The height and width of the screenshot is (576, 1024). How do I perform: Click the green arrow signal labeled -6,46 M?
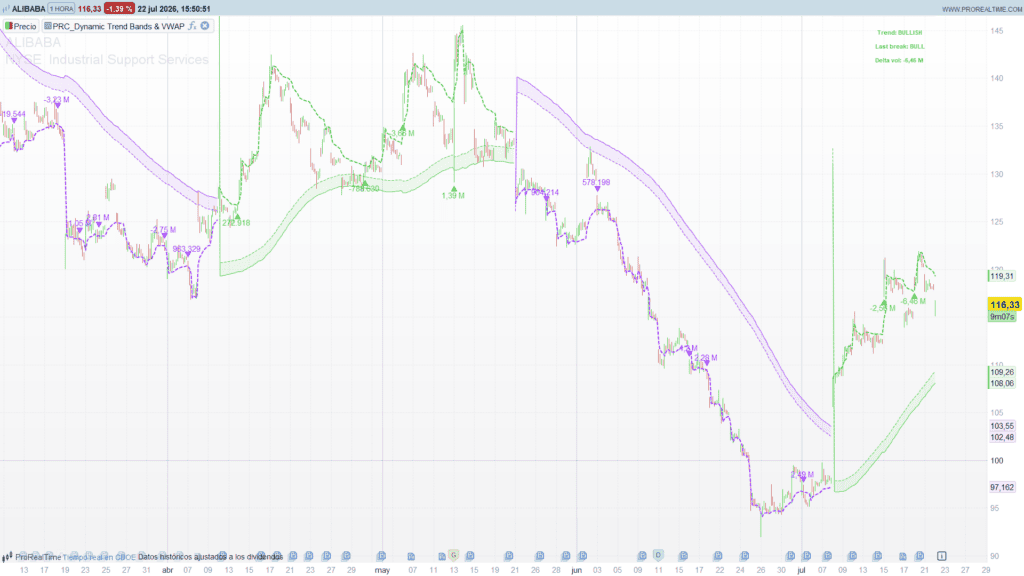click(x=914, y=297)
